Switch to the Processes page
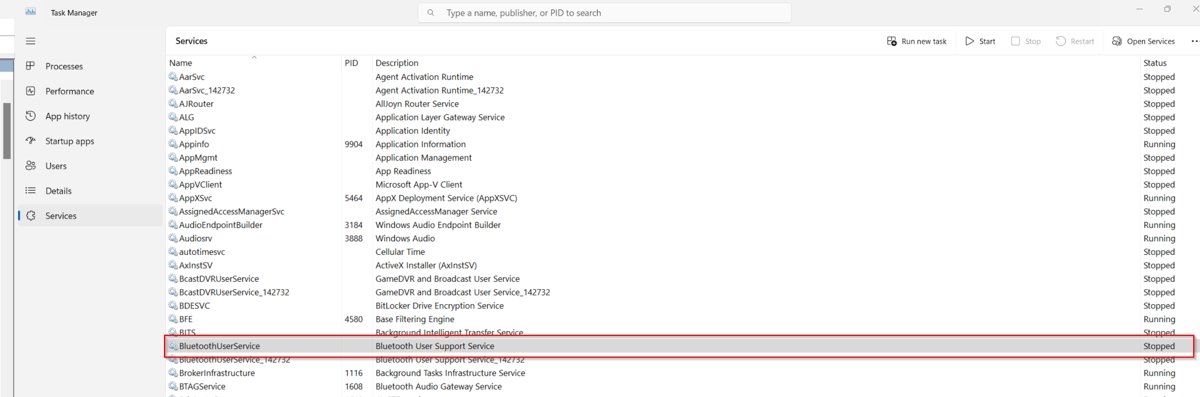Image resolution: width=1200 pixels, height=397 pixels. pos(90,66)
